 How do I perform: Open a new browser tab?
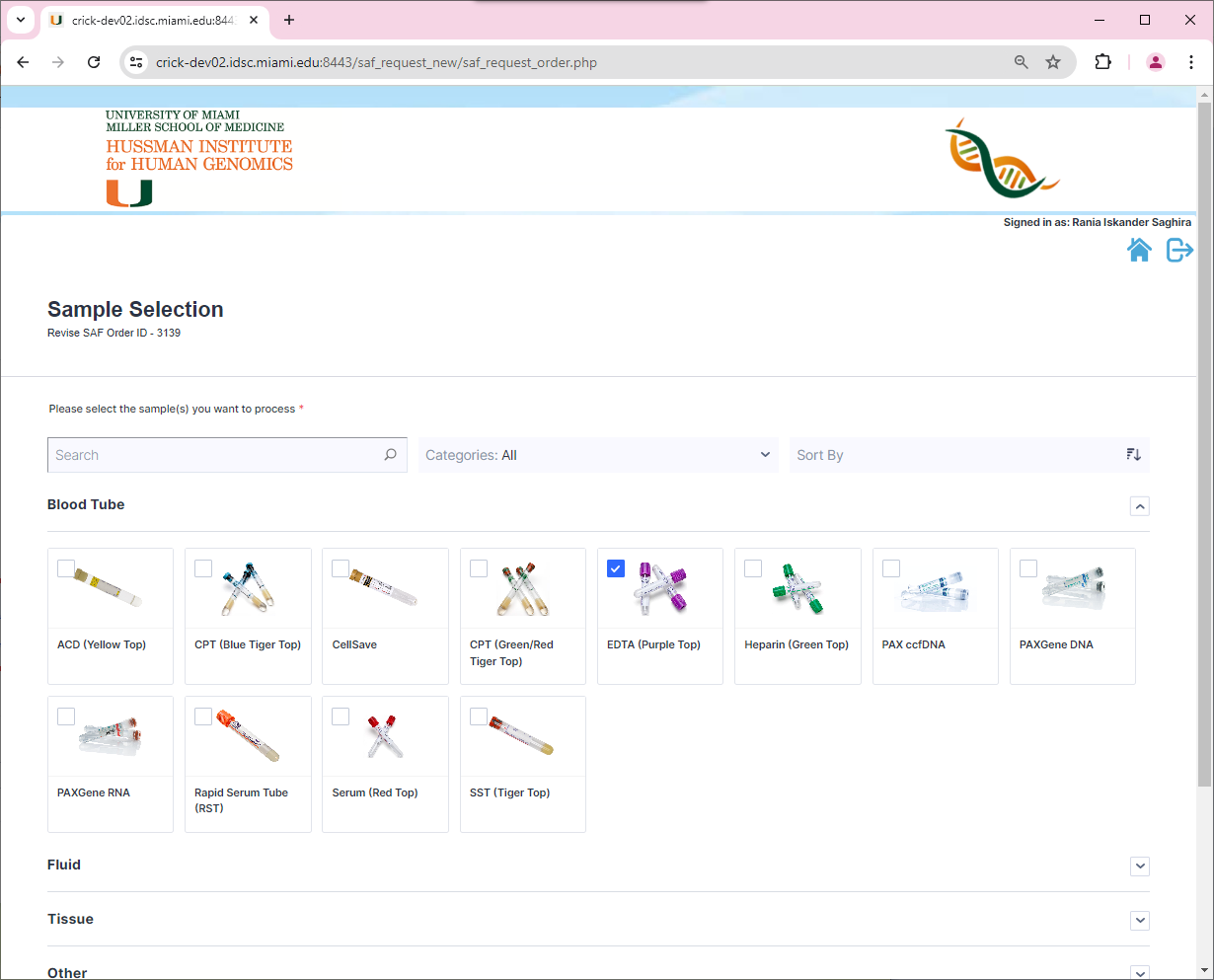pos(288,20)
